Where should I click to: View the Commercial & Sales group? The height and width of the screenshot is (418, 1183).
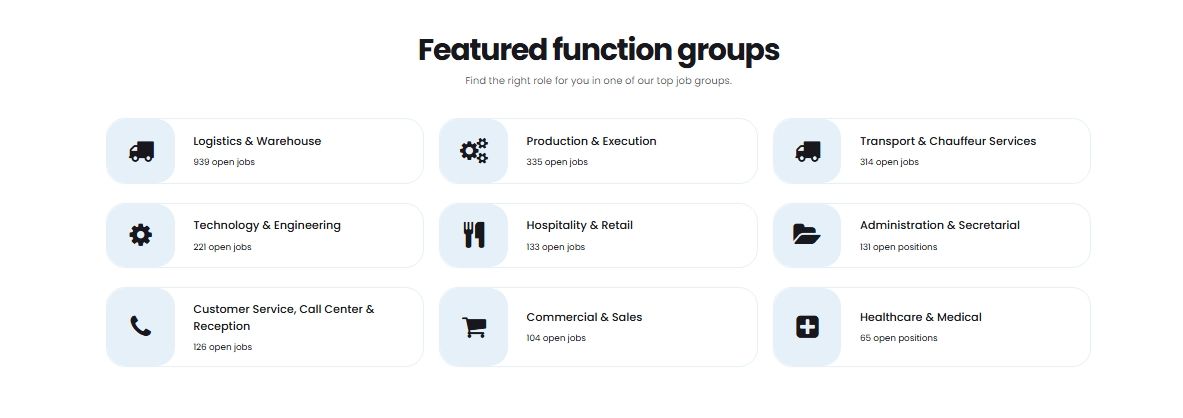pyautogui.click(x=584, y=317)
